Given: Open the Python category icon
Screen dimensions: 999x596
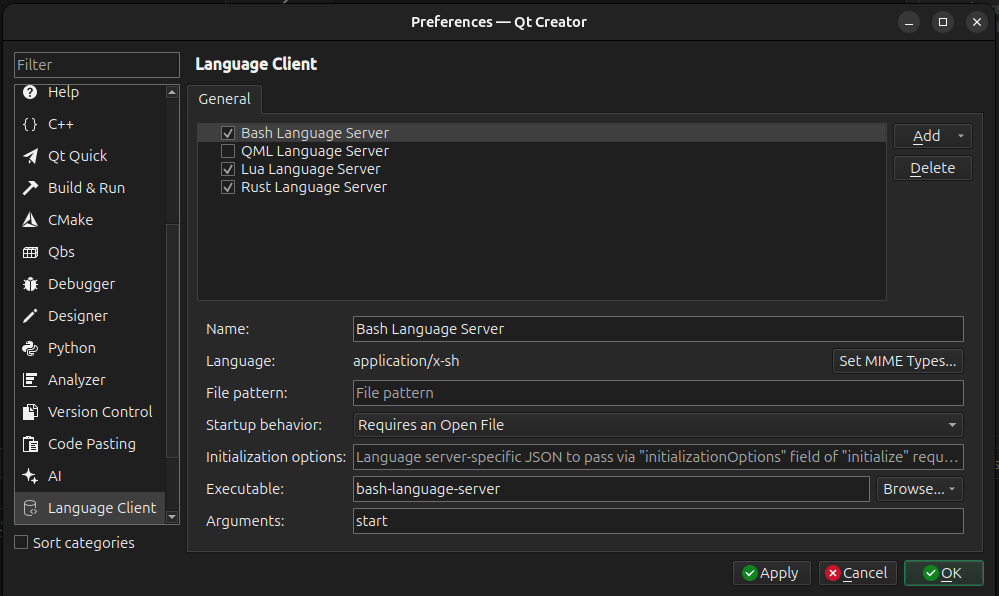Looking at the screenshot, I should click(x=30, y=348).
